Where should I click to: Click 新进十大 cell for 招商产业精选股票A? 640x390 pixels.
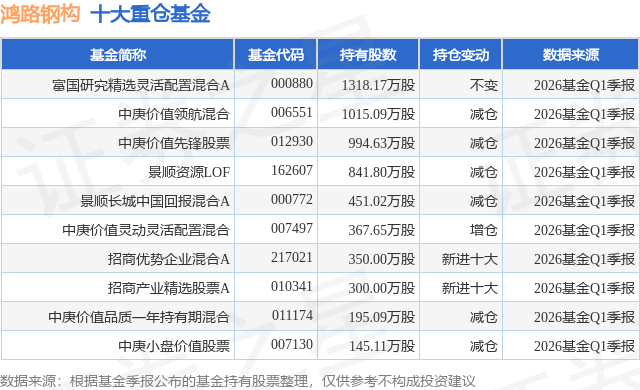tap(470, 288)
